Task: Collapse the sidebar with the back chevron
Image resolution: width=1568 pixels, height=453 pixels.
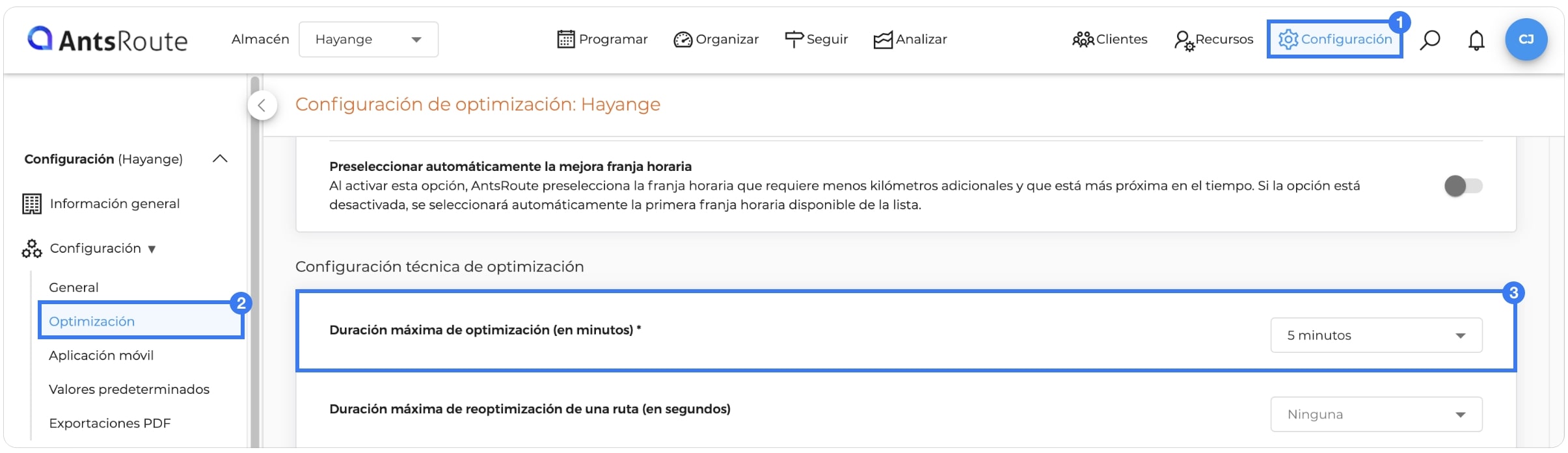Action: coord(262,105)
